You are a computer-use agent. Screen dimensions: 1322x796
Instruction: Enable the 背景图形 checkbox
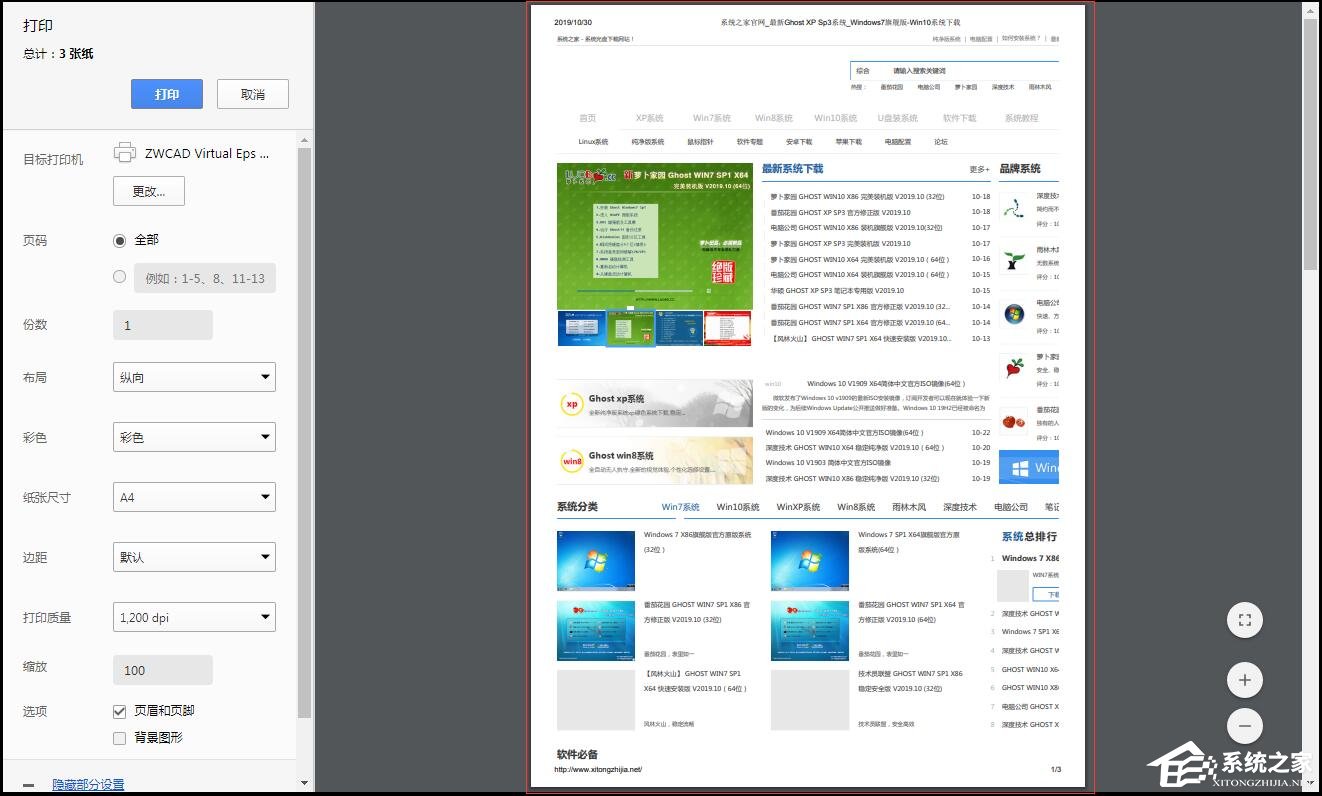click(120, 738)
